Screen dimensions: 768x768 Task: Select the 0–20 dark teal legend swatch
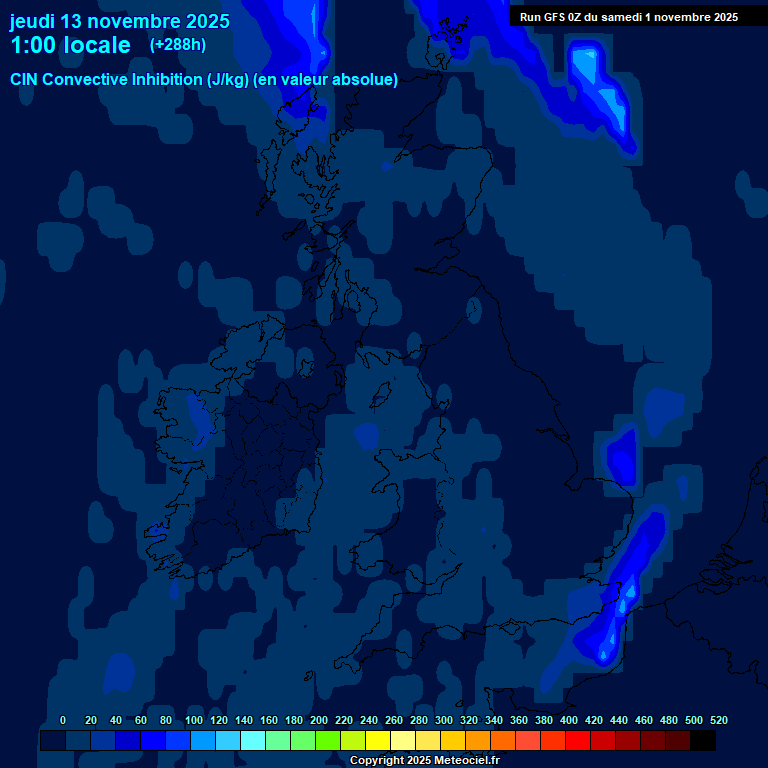[x=78, y=740]
